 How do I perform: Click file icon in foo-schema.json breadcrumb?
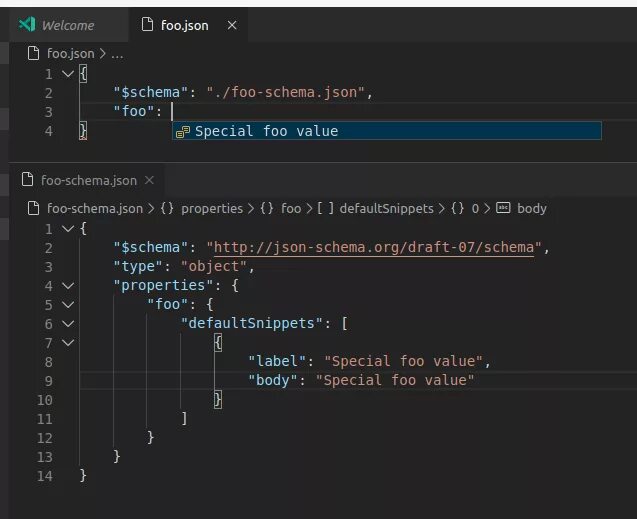(33, 208)
